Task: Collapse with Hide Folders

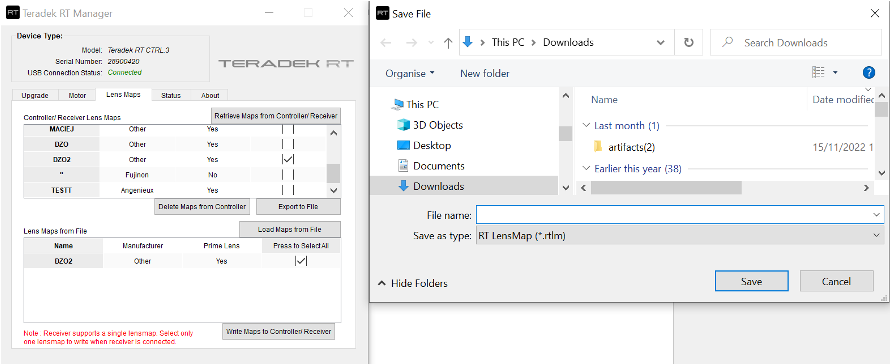Action: pyautogui.click(x=413, y=283)
